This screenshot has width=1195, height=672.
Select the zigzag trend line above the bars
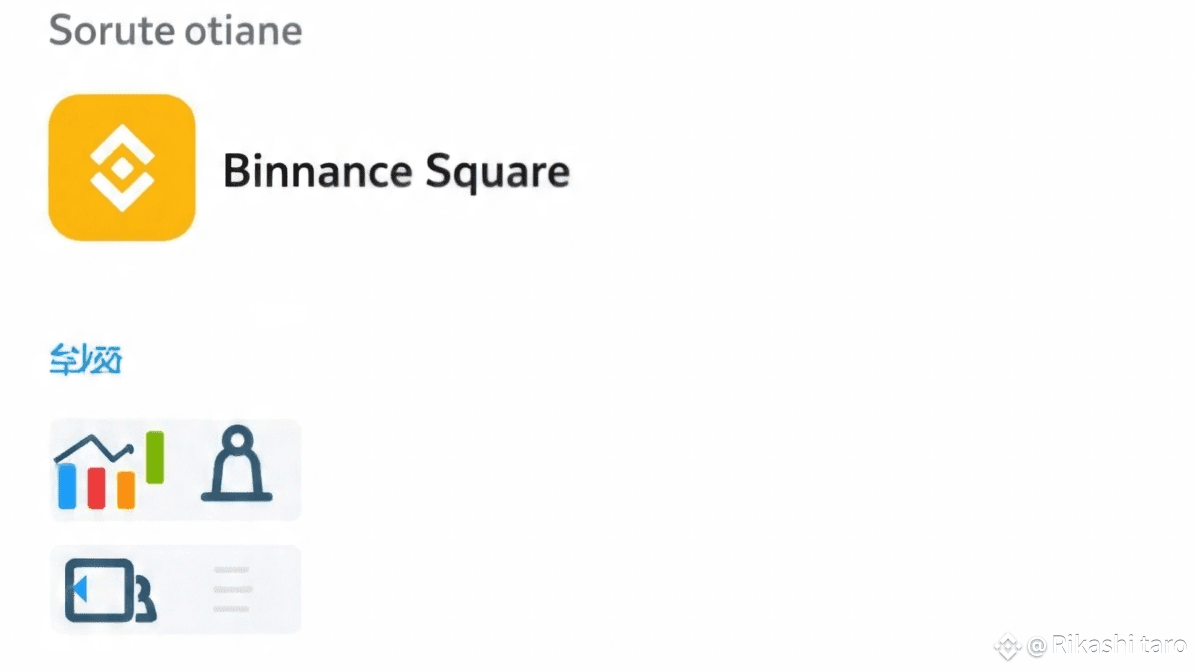coord(94,450)
